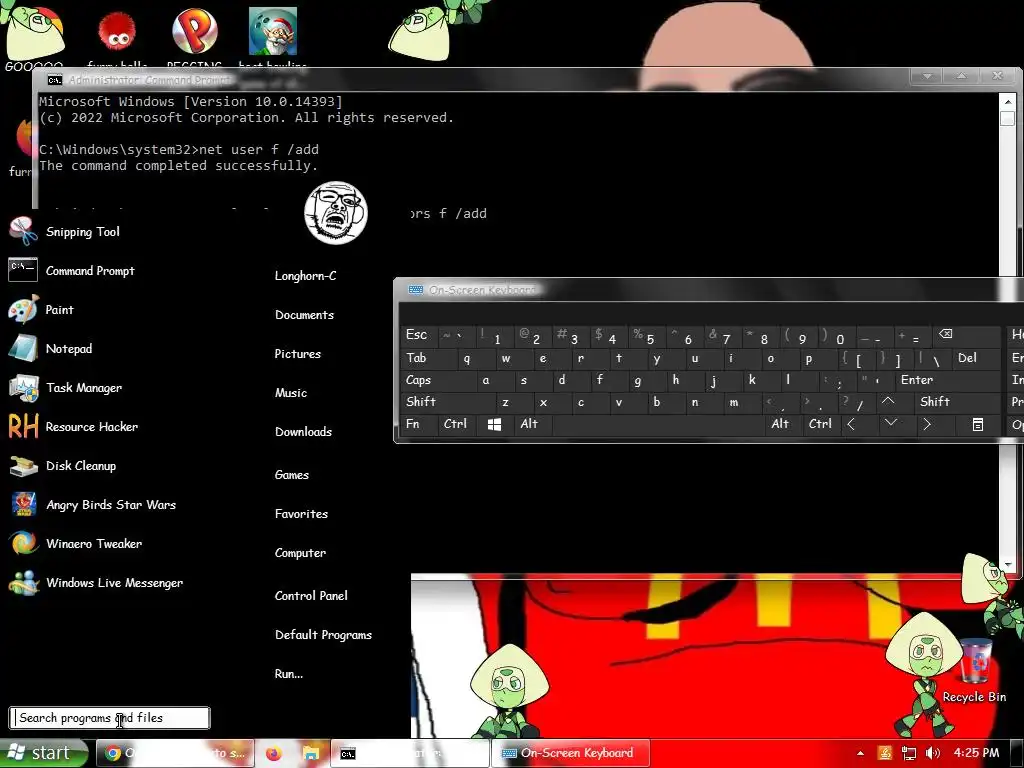Open Winaero Tweaker
Viewport: 1024px width, 768px height.
click(x=75, y=543)
